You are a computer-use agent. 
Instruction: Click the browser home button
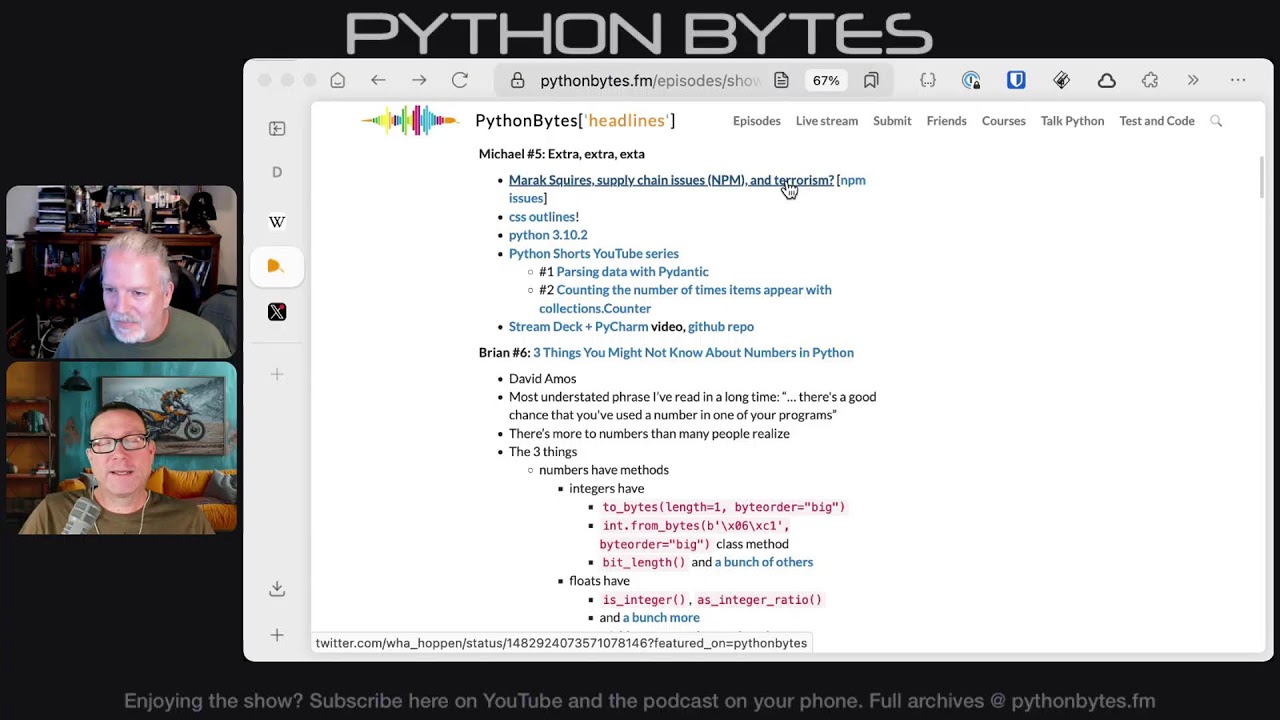click(x=338, y=80)
